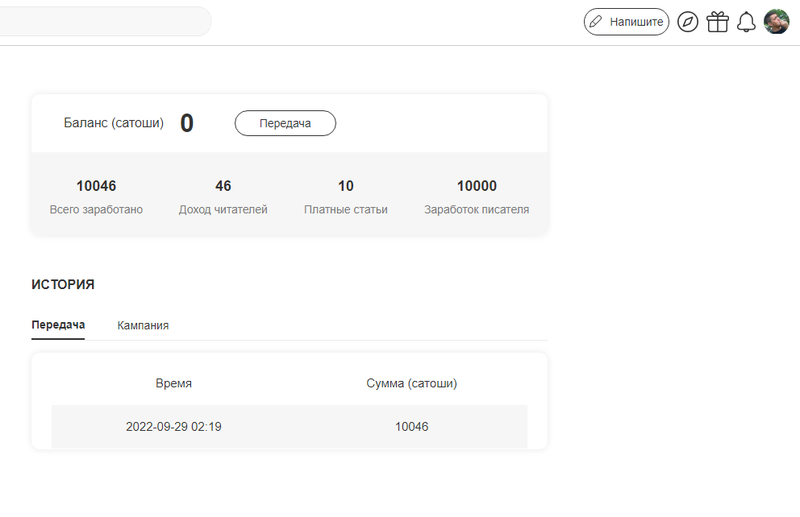The image size is (800, 517).
Task: Click the 10046 Всего заработано stat
Action: pos(96,196)
